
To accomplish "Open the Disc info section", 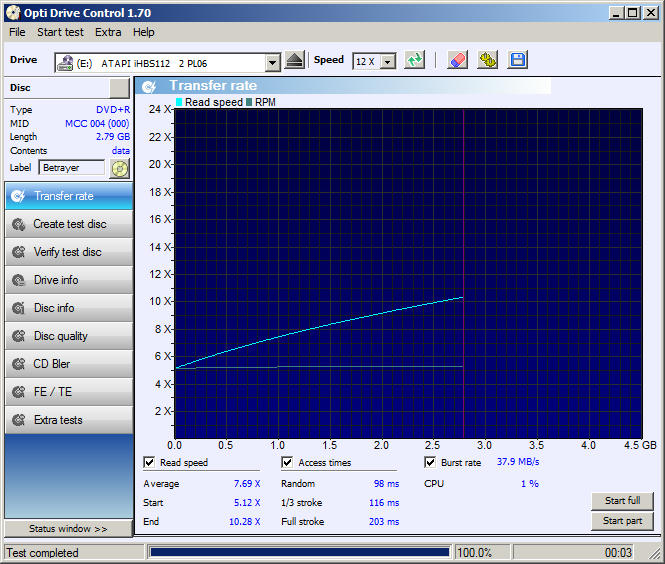I will click(x=69, y=308).
